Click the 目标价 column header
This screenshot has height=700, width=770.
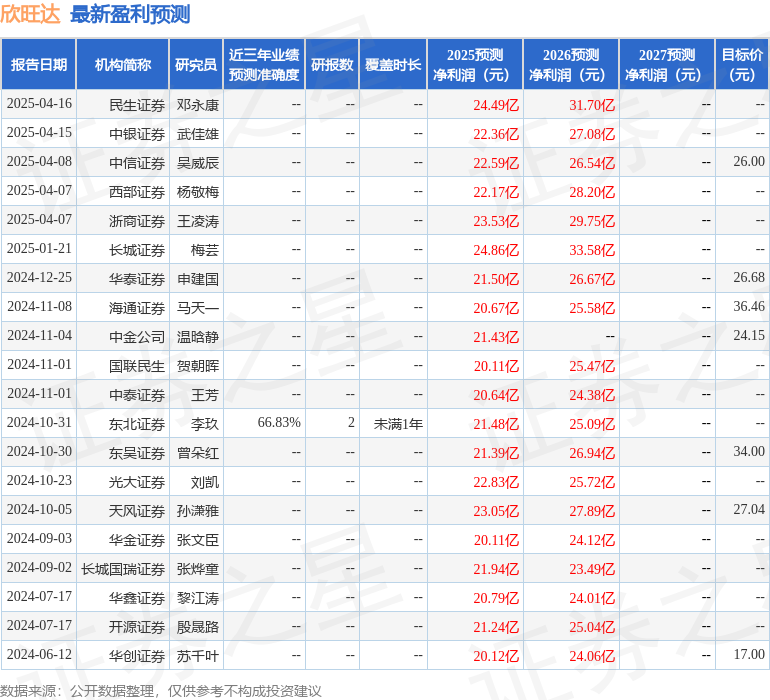click(742, 65)
